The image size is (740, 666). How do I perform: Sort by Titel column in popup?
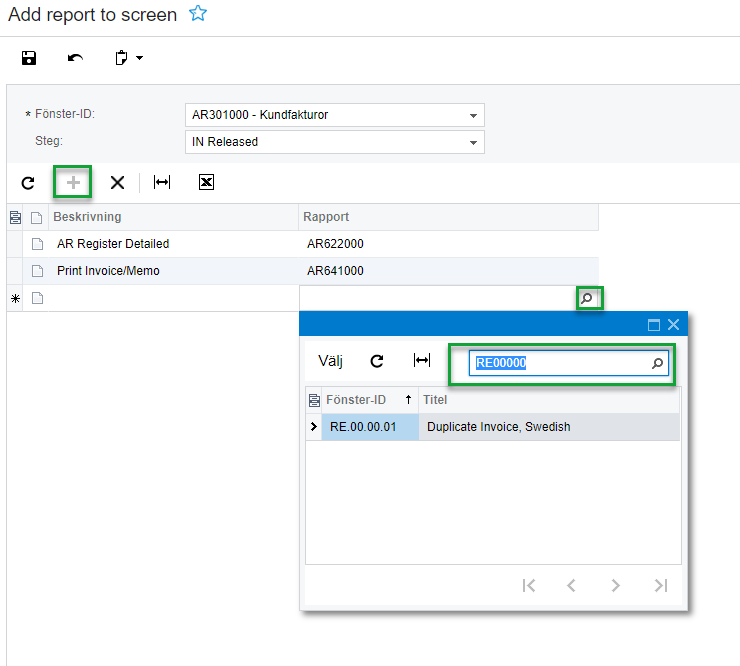(x=549, y=400)
